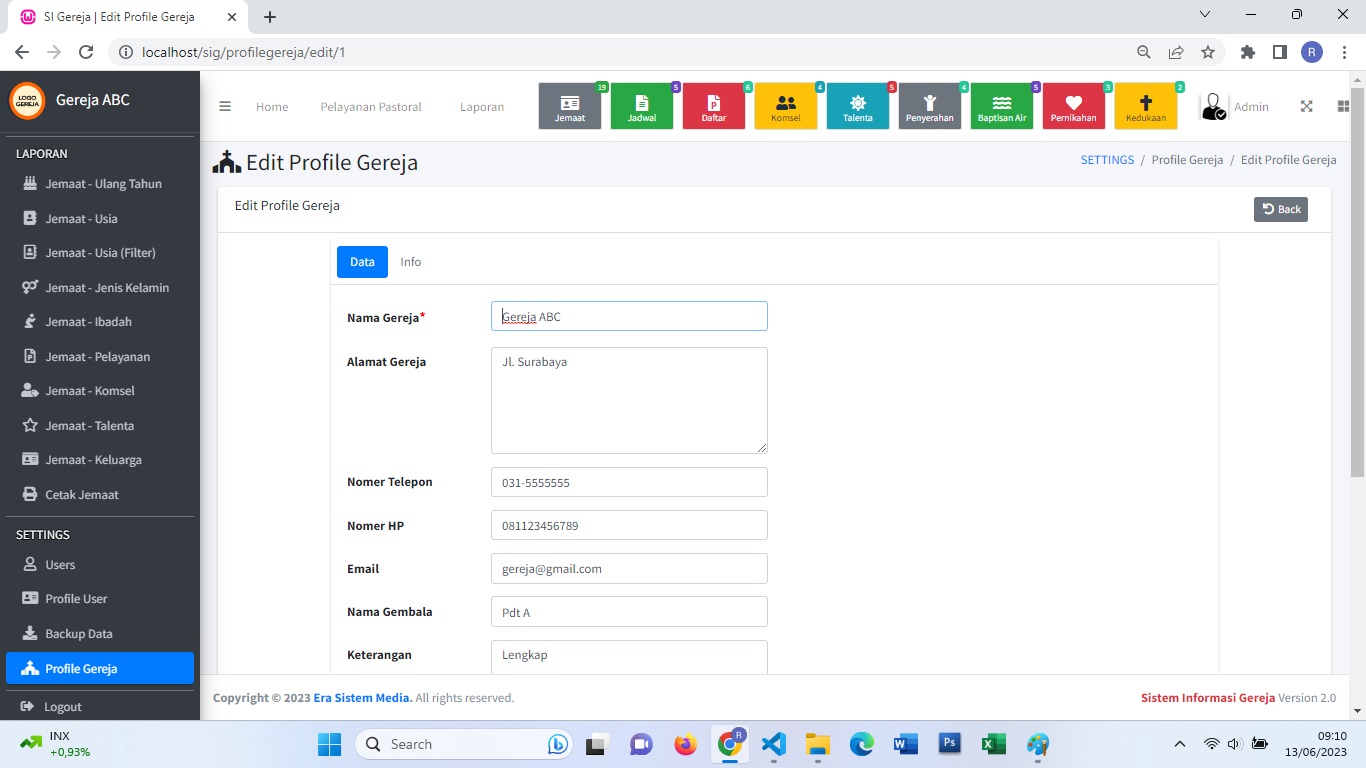This screenshot has height=768, width=1366.
Task: Open the Talenta shortcut tile
Action: (858, 106)
